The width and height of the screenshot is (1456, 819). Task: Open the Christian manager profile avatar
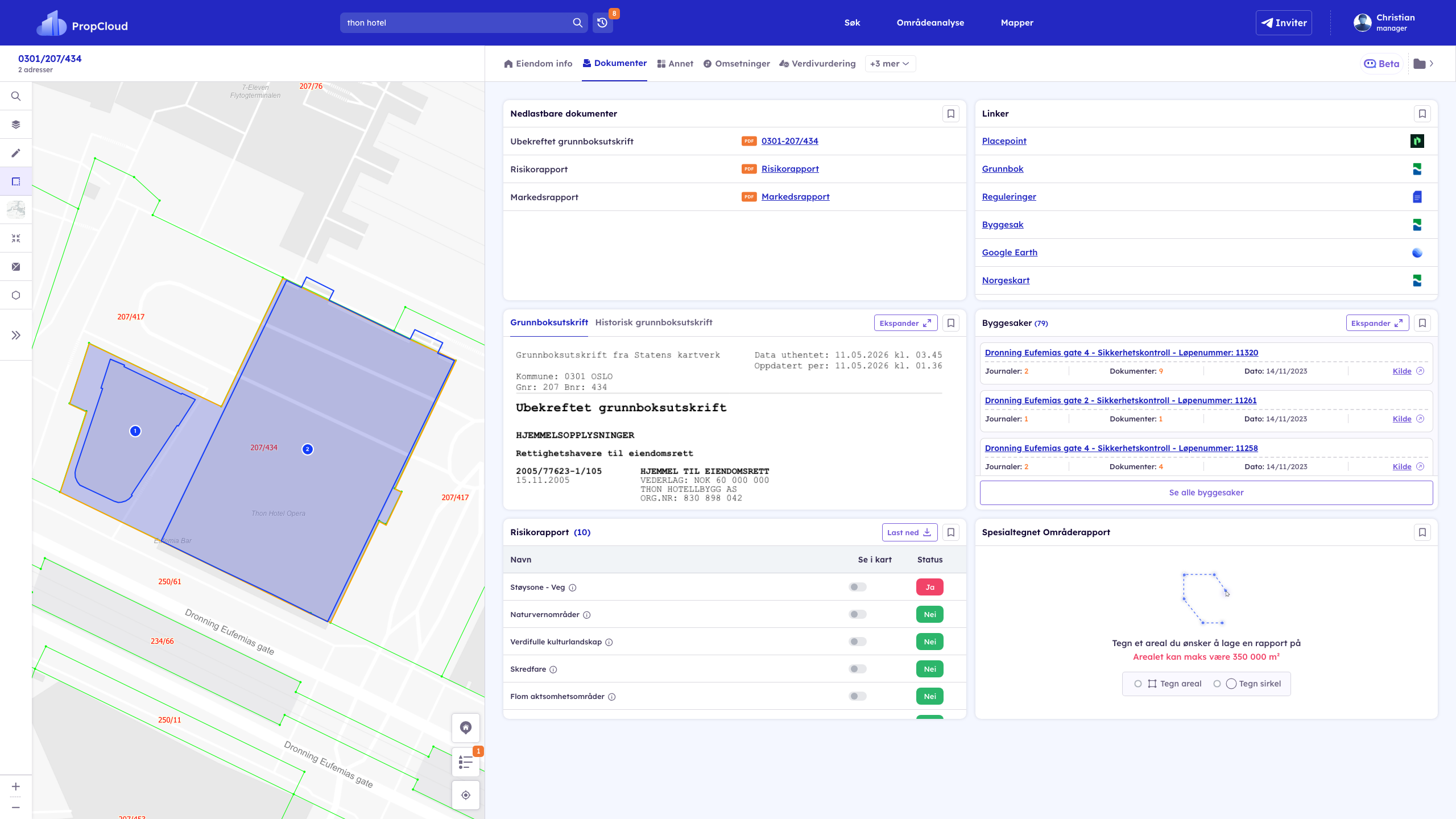point(1362,23)
